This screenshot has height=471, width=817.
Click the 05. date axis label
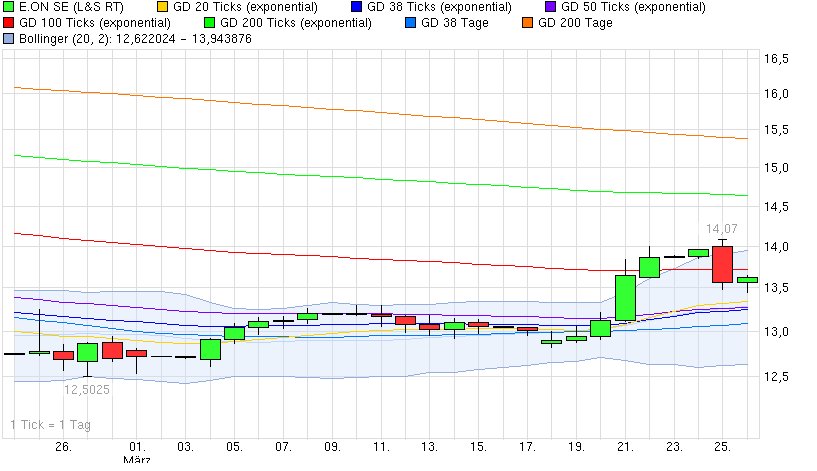tap(234, 447)
